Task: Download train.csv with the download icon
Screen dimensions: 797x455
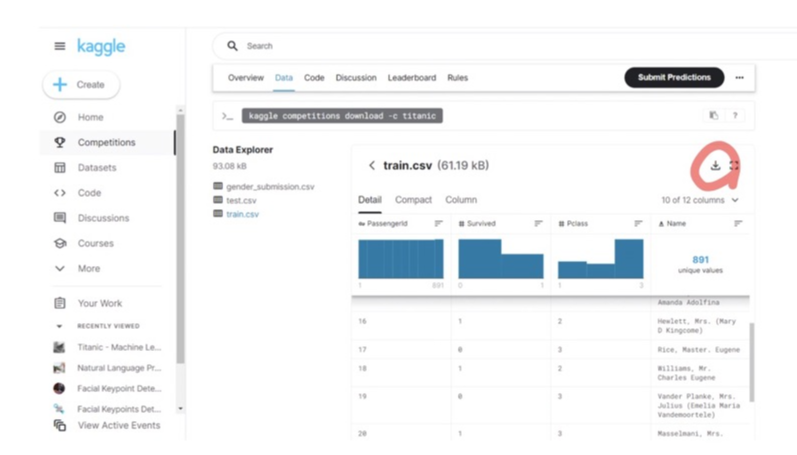Action: pyautogui.click(x=715, y=165)
